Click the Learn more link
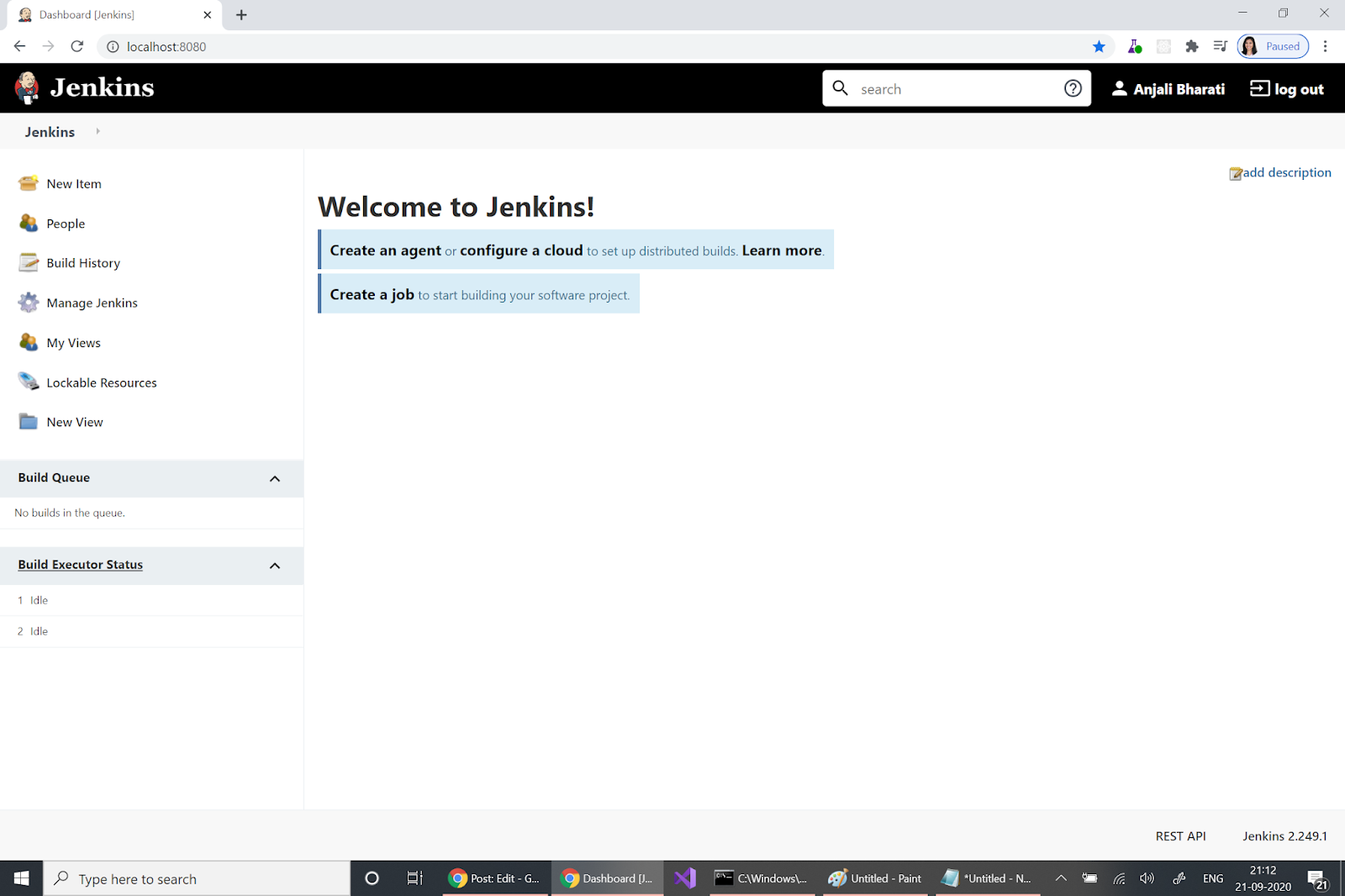Viewport: 1345px width, 896px height. (782, 250)
